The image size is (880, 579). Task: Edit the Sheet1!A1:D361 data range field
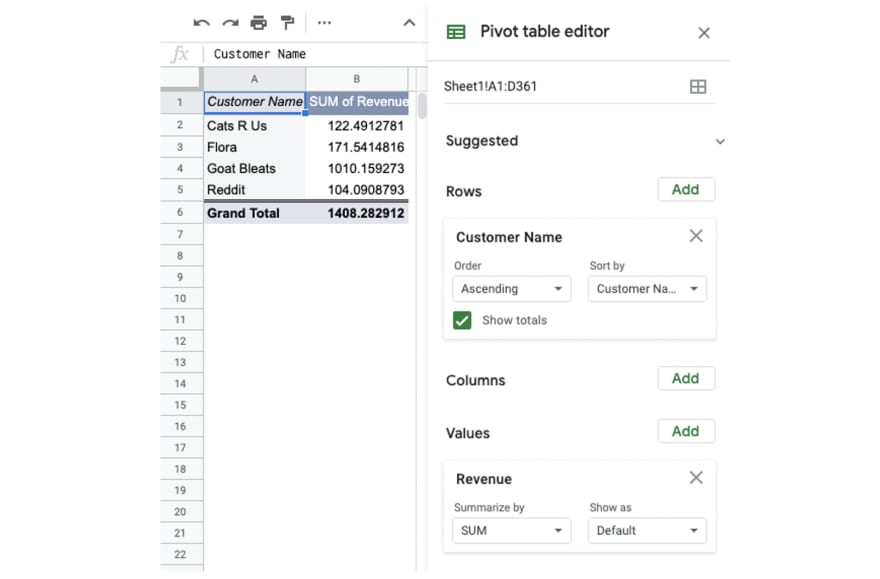click(x=564, y=86)
